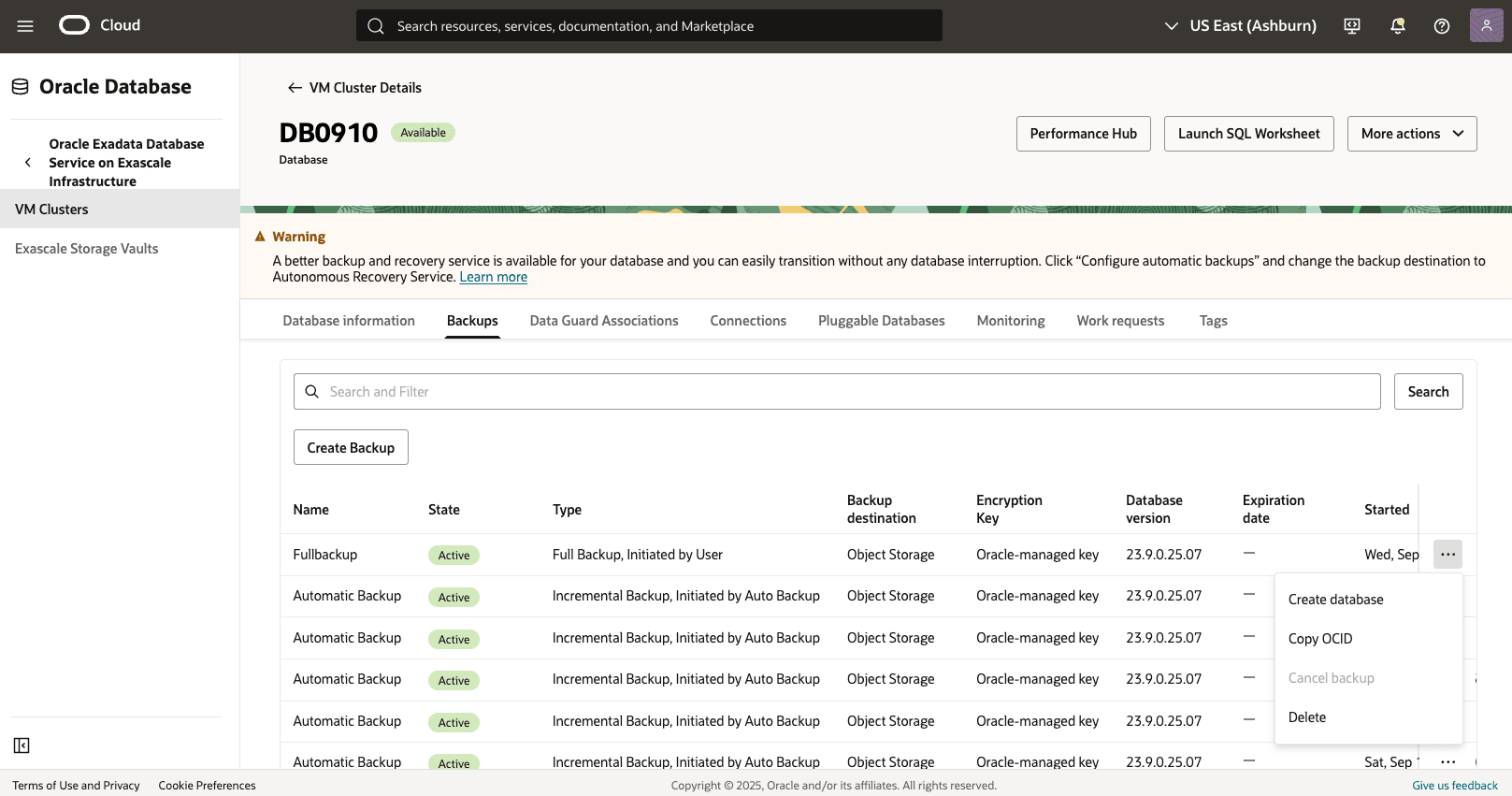Click the DB0910 database title
The height and width of the screenshot is (796, 1512).
pos(328,133)
